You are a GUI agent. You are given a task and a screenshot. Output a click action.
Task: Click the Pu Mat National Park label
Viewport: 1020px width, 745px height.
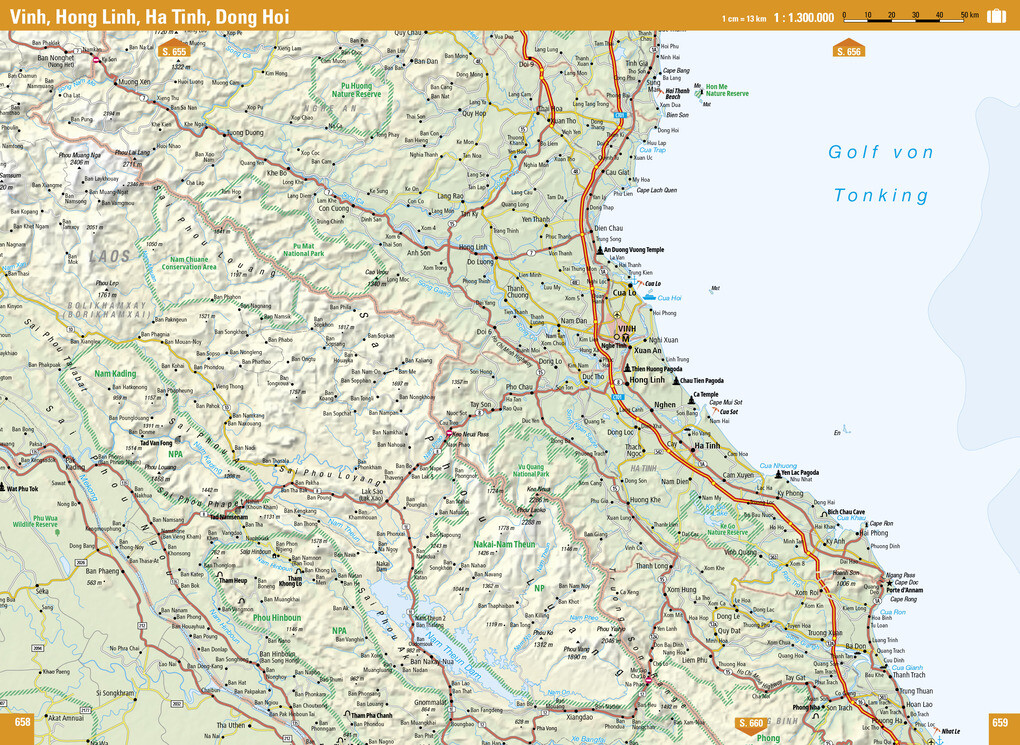[x=308, y=250]
